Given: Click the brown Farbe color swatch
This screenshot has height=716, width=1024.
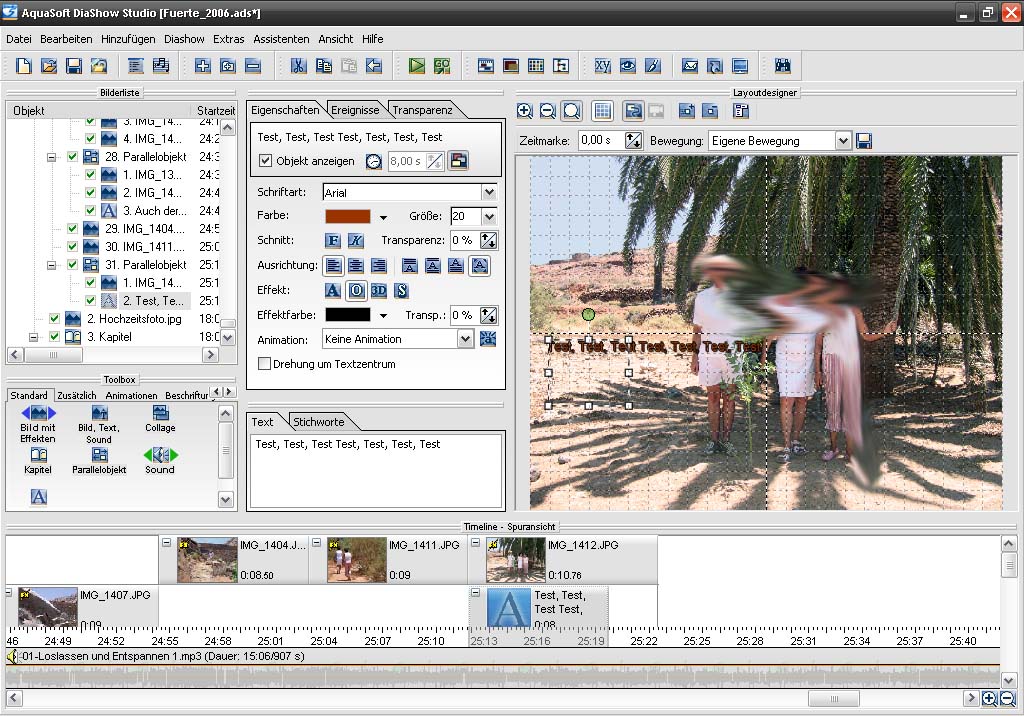Looking at the screenshot, I should [x=347, y=217].
